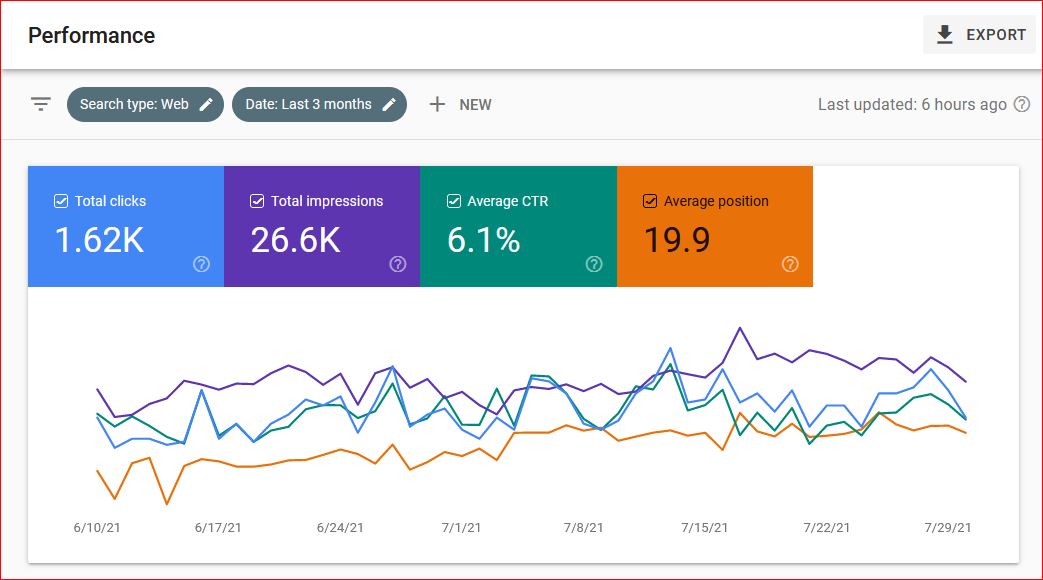Toggle the Average CTR checkbox
1043x580 pixels.
(453, 201)
